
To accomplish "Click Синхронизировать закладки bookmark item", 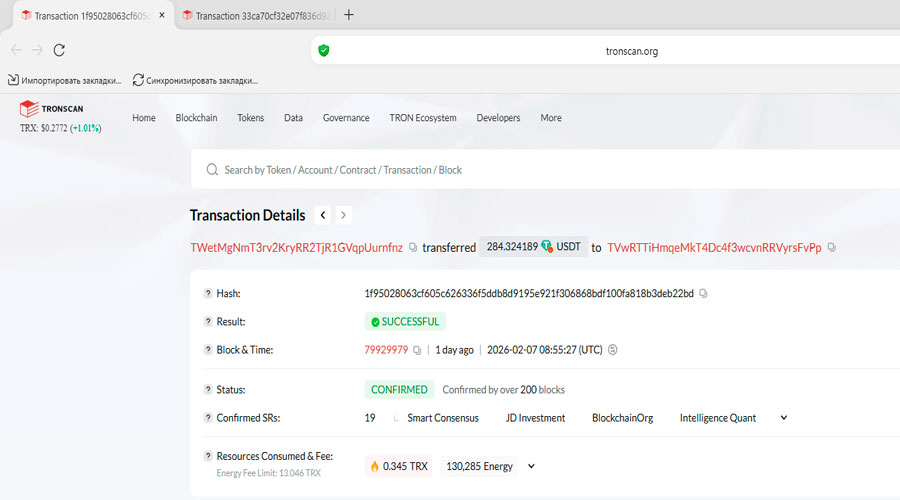I will pyautogui.click(x=195, y=80).
